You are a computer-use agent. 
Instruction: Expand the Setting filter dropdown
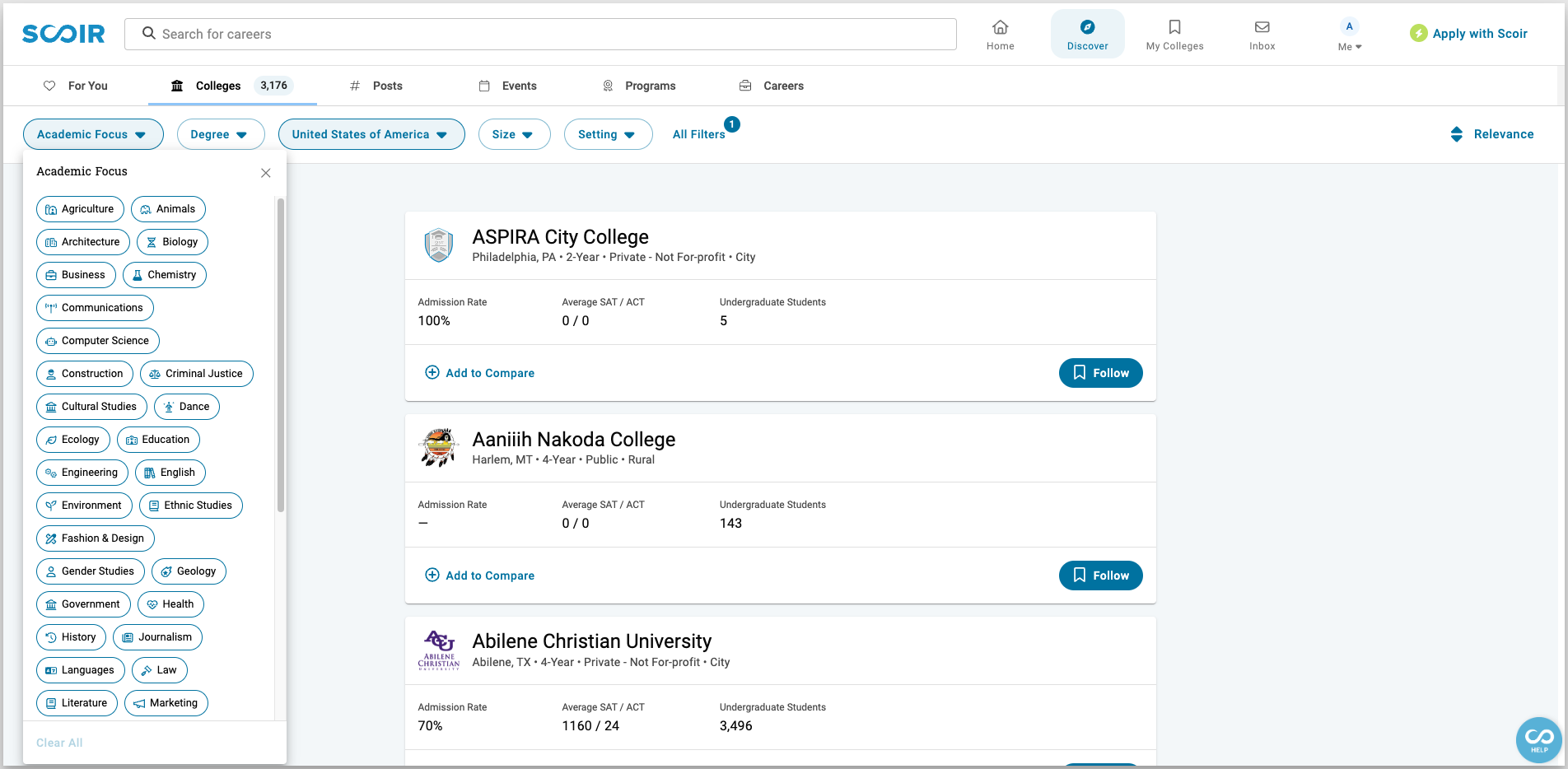point(608,134)
